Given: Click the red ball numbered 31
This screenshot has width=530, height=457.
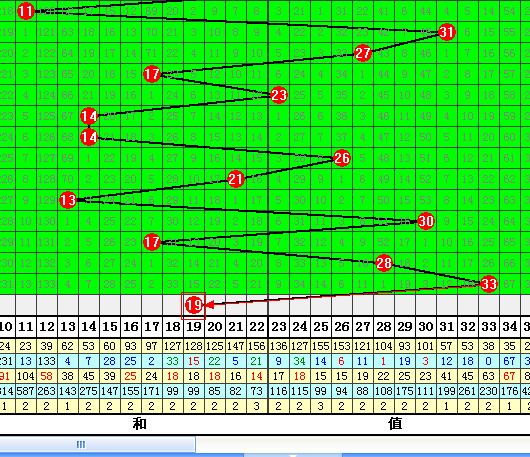Looking at the screenshot, I should (x=447, y=32).
